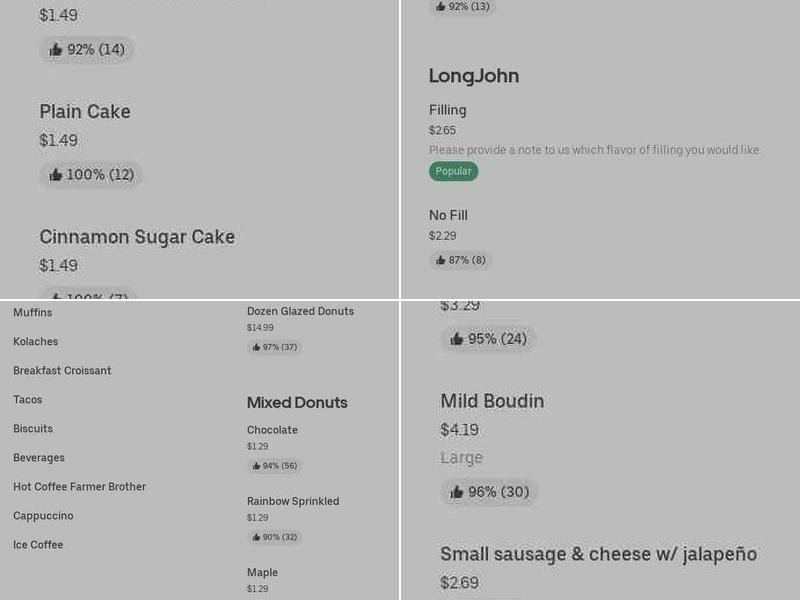Viewport: 800px width, 600px height.
Task: Choose the Maple donut
Action: [x=262, y=572]
